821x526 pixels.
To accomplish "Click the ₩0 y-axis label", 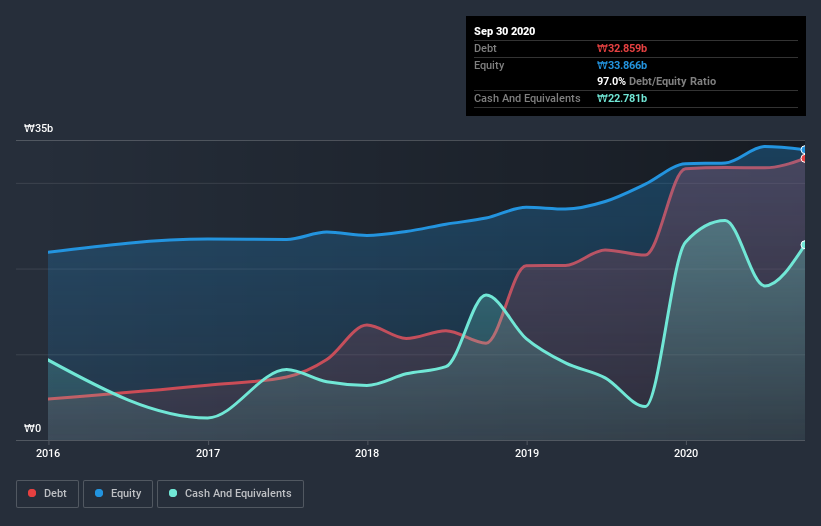I will tap(32, 429).
